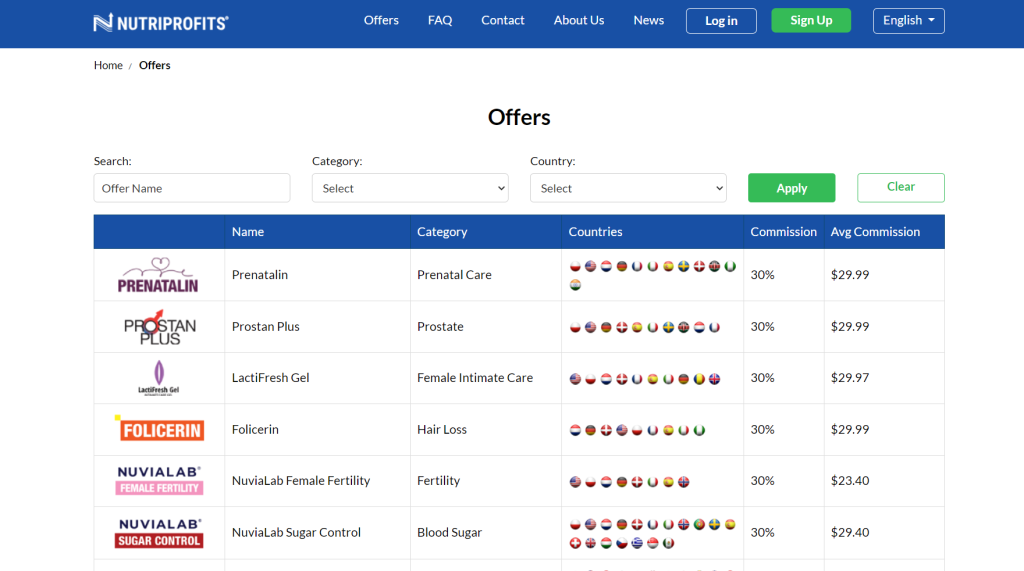Viewport: 1024px width, 571px height.
Task: Click the NuviaLab Sugar Control logo thumbnail
Action: pyautogui.click(x=159, y=532)
